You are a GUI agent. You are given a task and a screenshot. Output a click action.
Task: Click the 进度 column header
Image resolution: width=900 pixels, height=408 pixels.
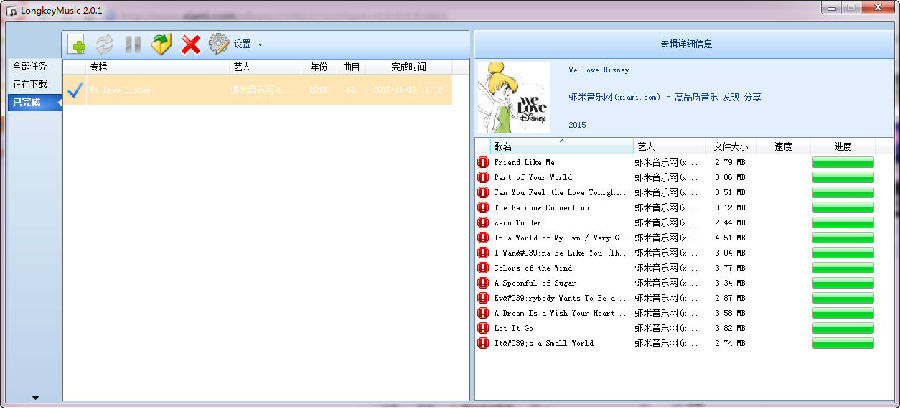pos(843,147)
